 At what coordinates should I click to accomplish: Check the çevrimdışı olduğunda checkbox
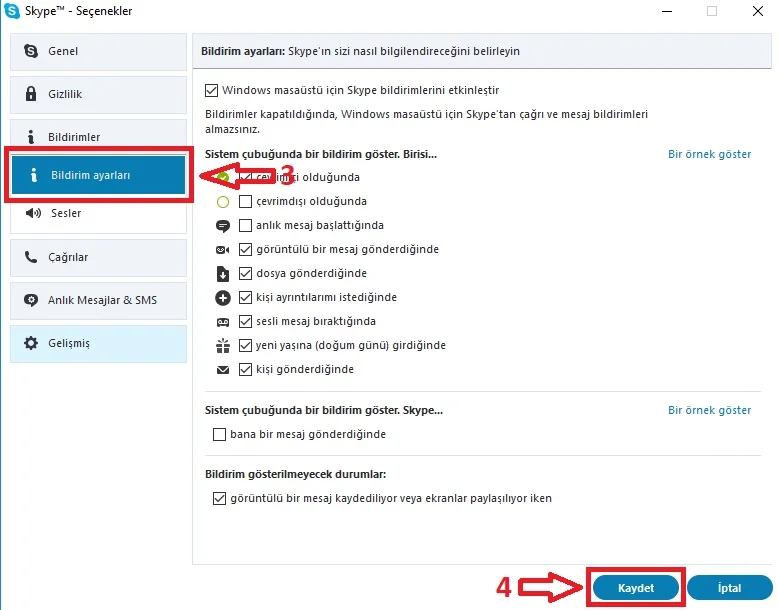[x=245, y=201]
